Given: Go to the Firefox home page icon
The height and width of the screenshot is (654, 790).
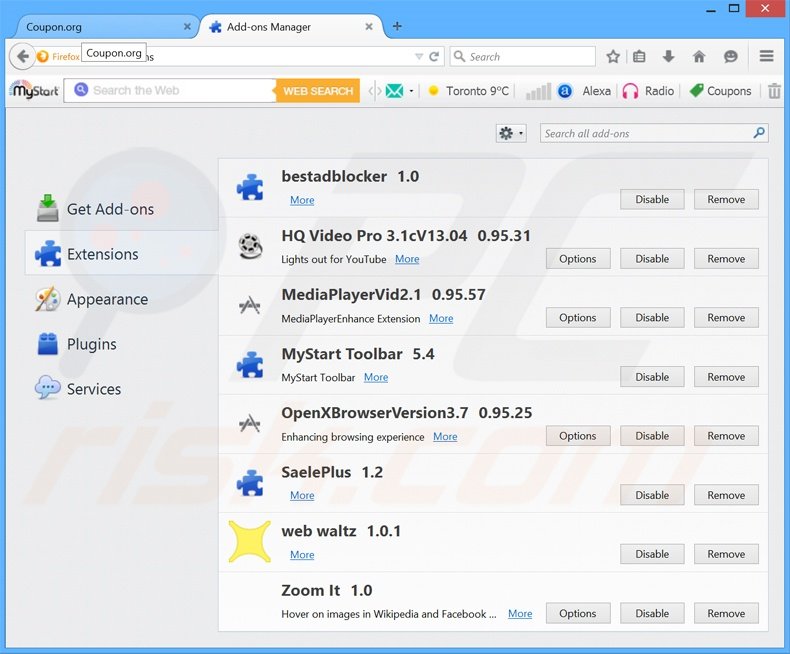Looking at the screenshot, I should point(699,57).
